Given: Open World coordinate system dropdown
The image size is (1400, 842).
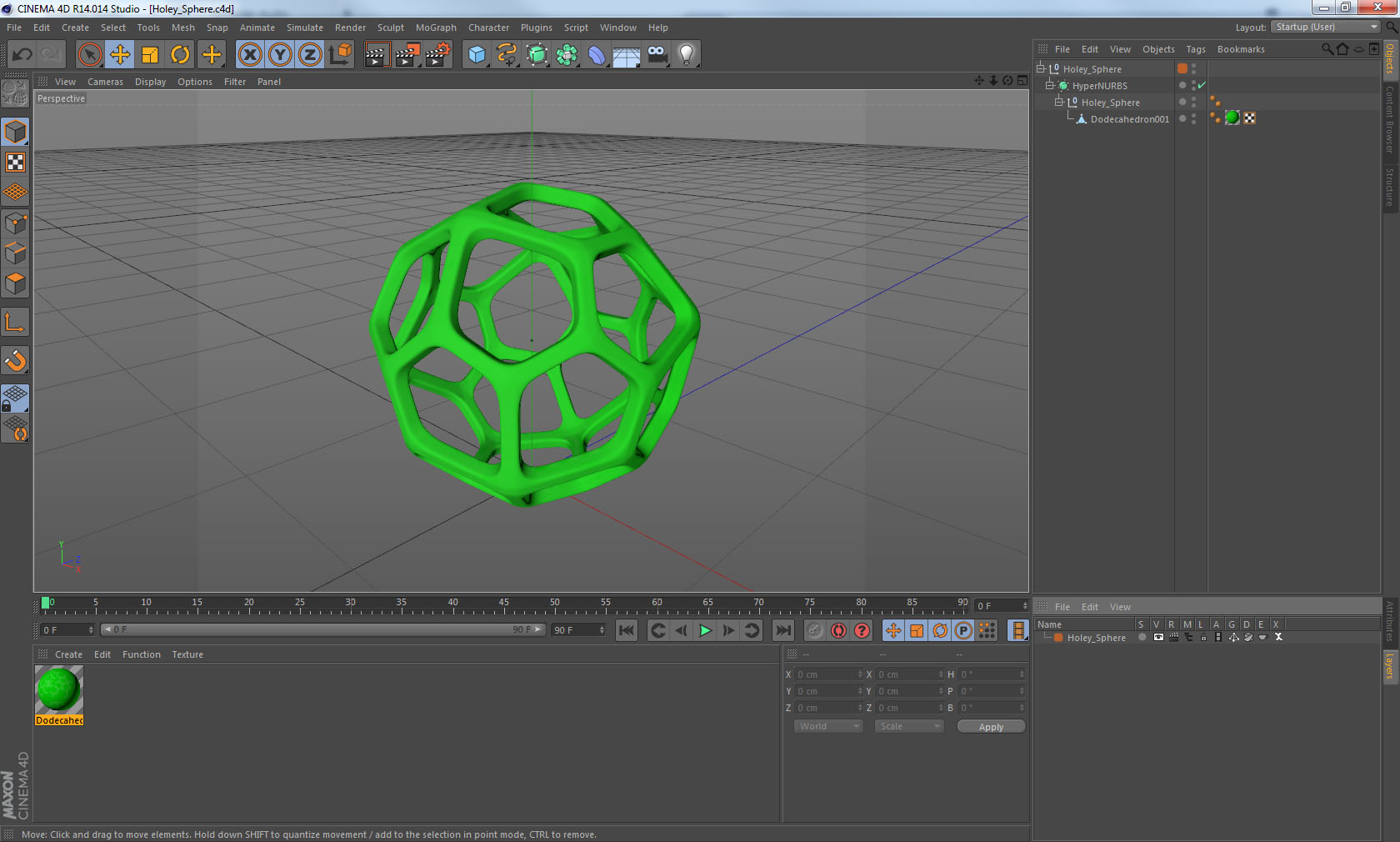Looking at the screenshot, I should (828, 726).
